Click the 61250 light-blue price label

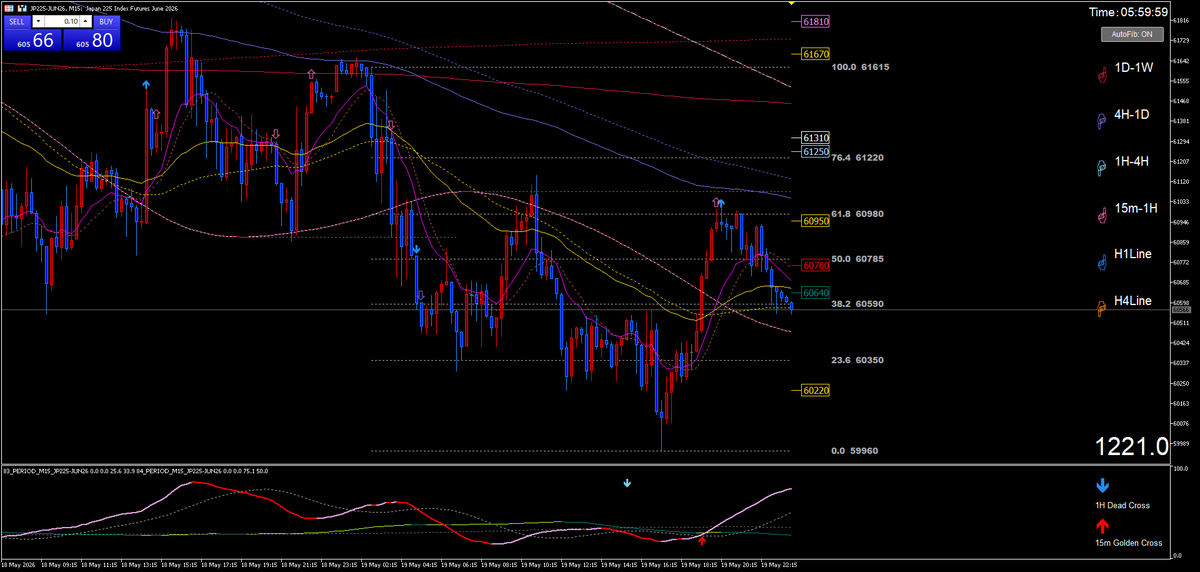[x=817, y=152]
